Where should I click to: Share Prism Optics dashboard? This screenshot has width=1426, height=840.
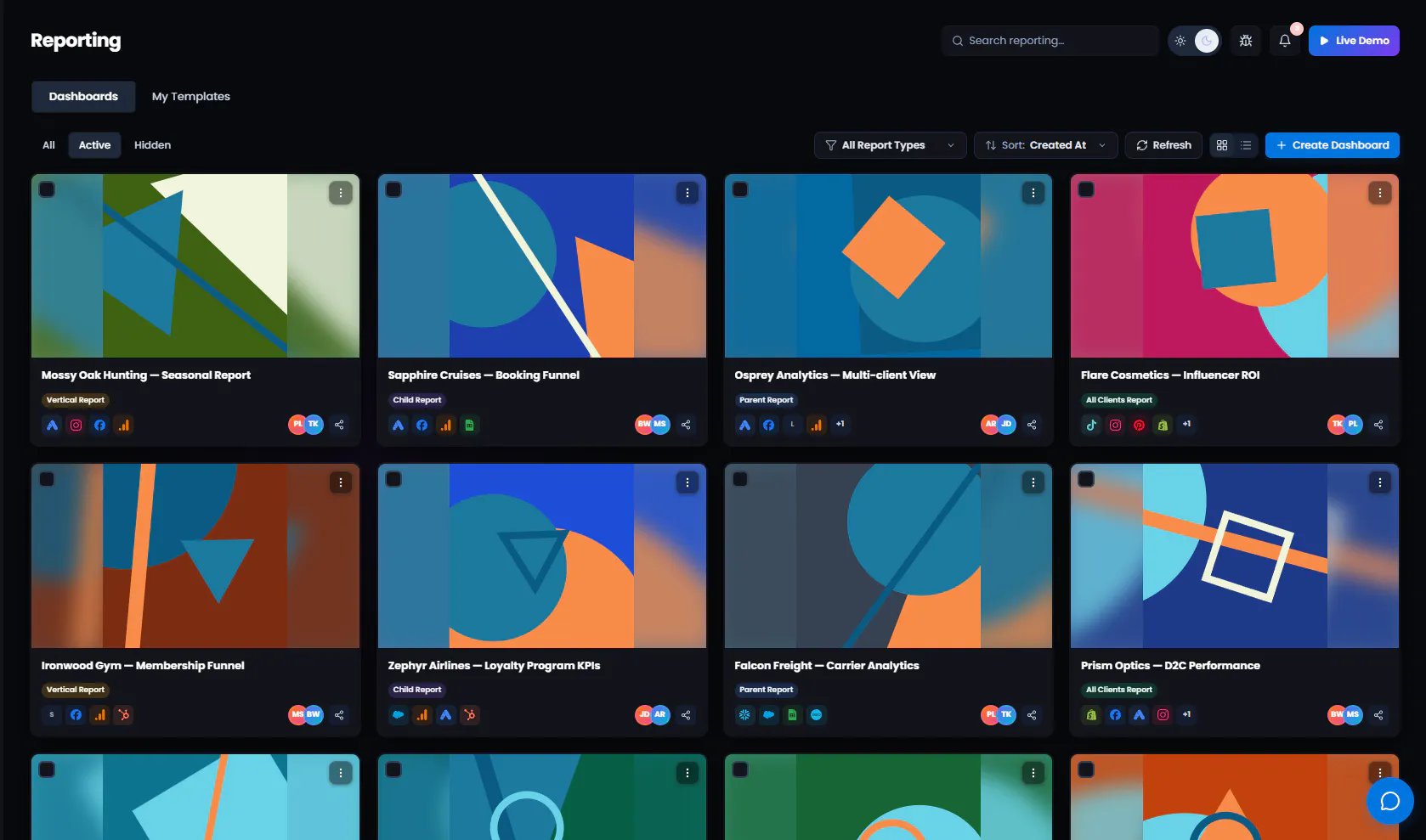pos(1378,715)
